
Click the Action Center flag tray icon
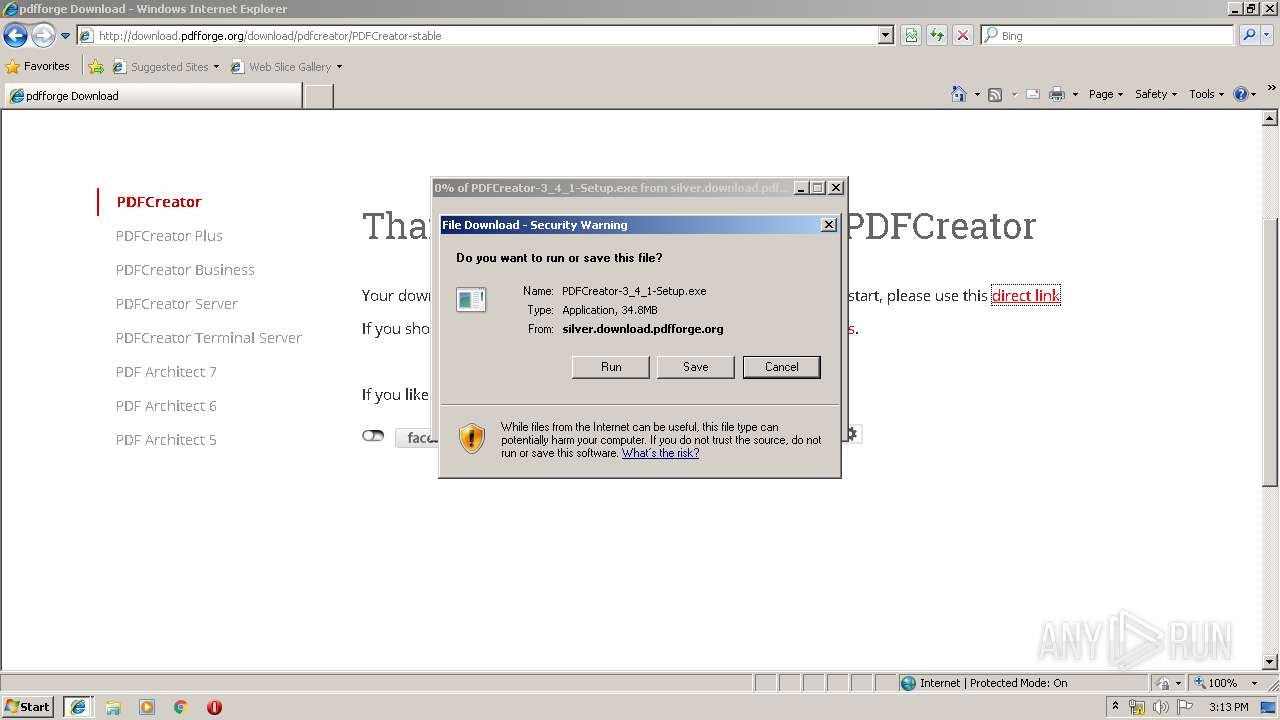(x=1184, y=707)
